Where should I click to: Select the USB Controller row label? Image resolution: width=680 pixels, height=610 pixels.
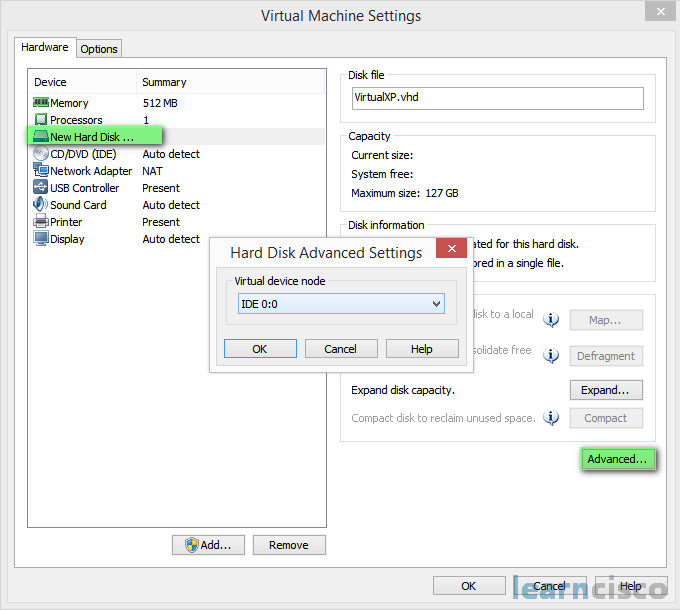85,188
